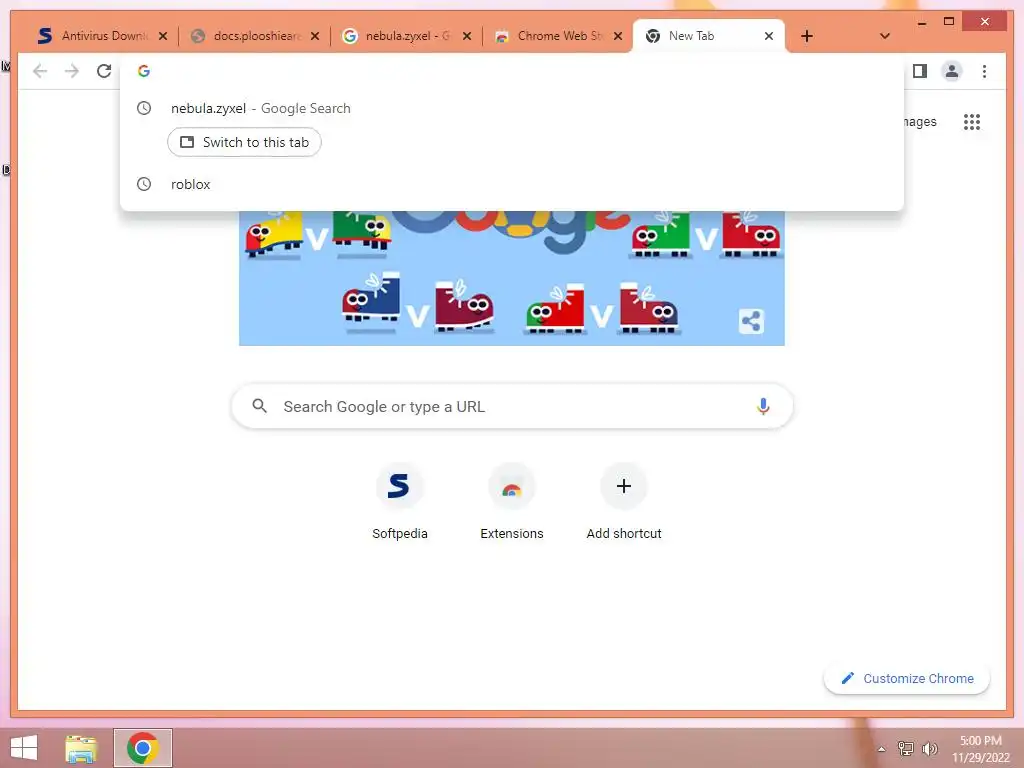Click the Chrome taskbar icon

(143, 748)
